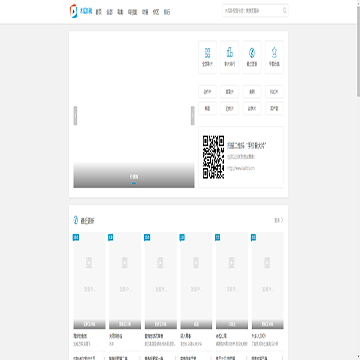Go to previous slide with left carousel arrow
The width and height of the screenshot is (360, 360).
[75, 116]
